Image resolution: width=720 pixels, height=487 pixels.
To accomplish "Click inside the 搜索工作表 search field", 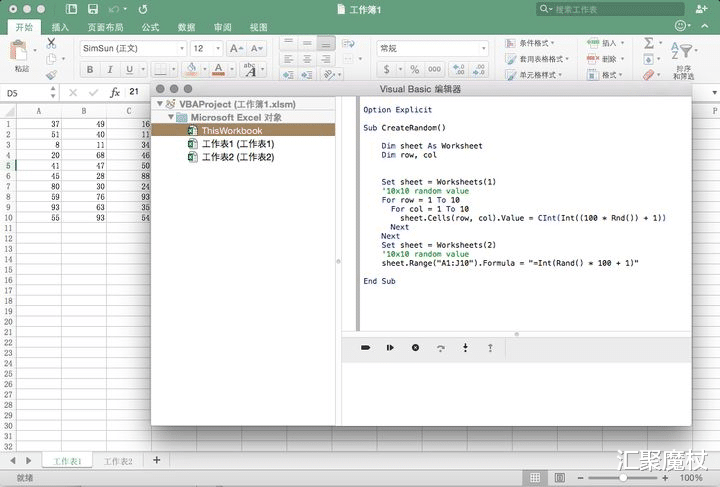I will coord(610,9).
